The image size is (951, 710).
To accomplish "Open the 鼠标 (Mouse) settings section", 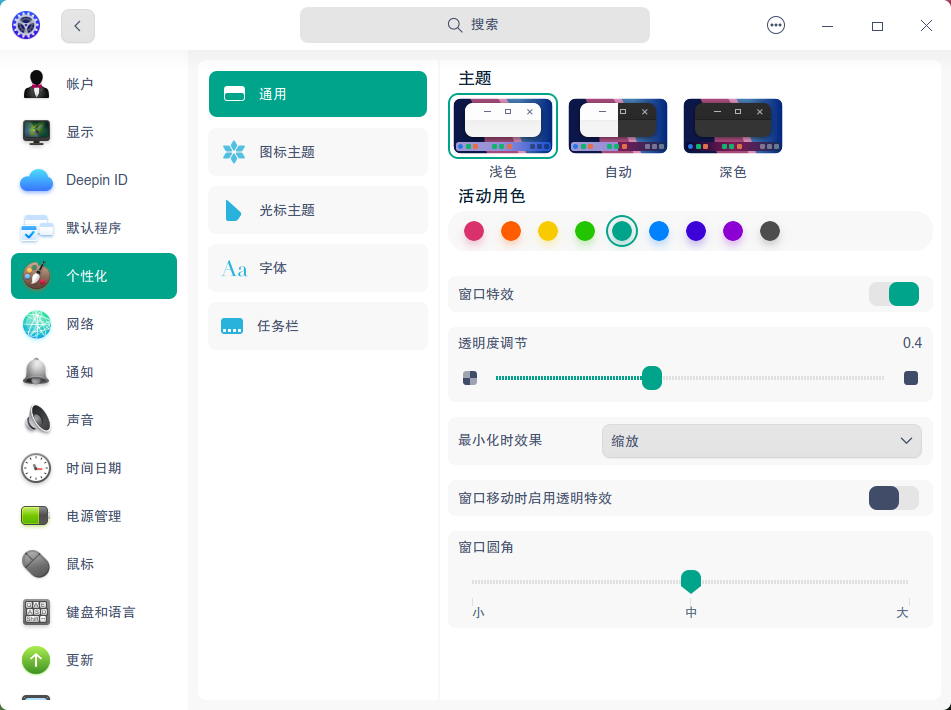I will tap(95, 563).
